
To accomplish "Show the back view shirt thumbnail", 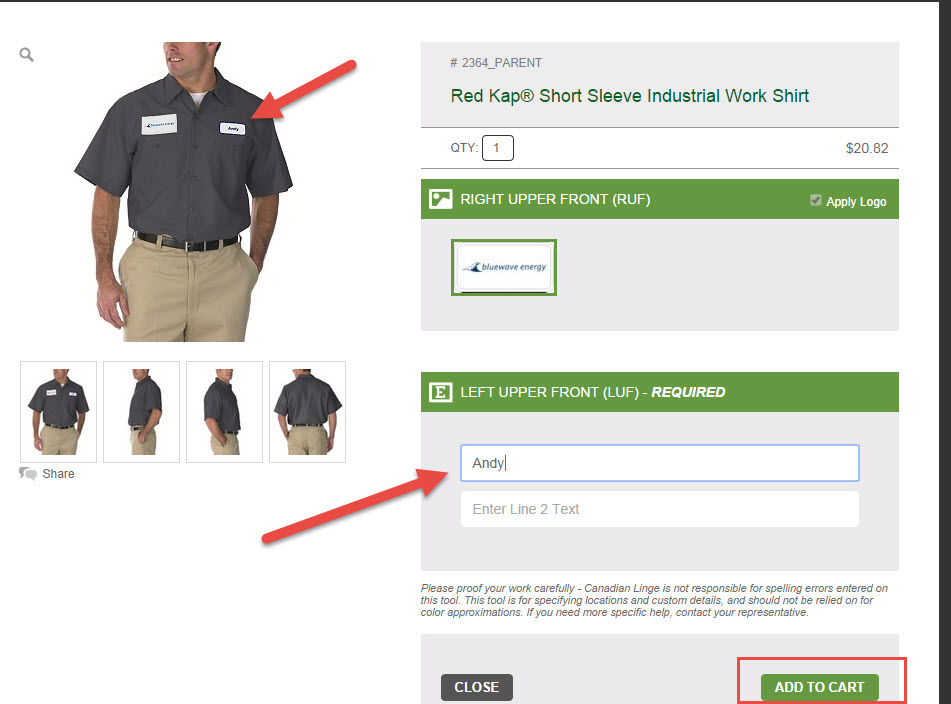I will (307, 412).
